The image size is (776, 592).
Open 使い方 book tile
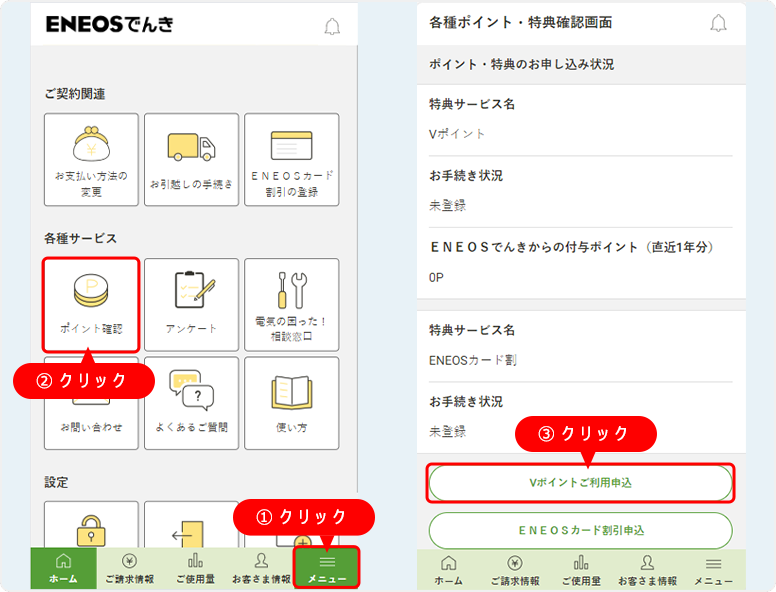291,403
